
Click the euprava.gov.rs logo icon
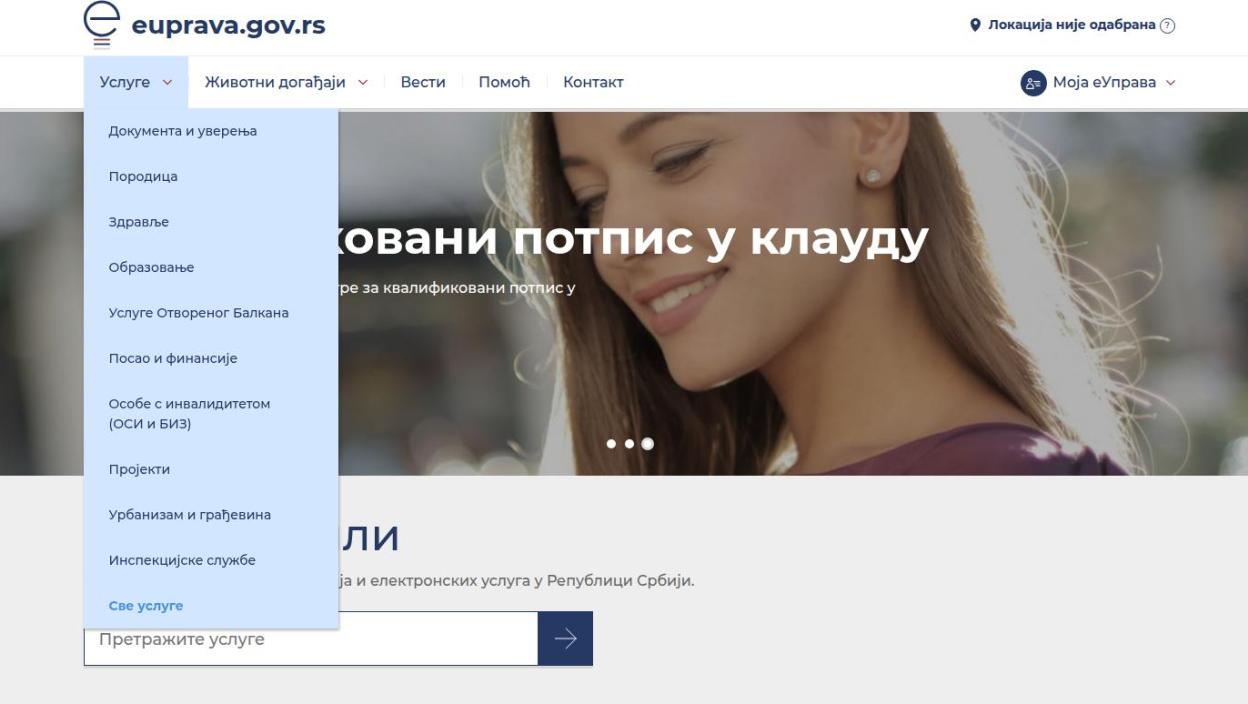coord(102,25)
